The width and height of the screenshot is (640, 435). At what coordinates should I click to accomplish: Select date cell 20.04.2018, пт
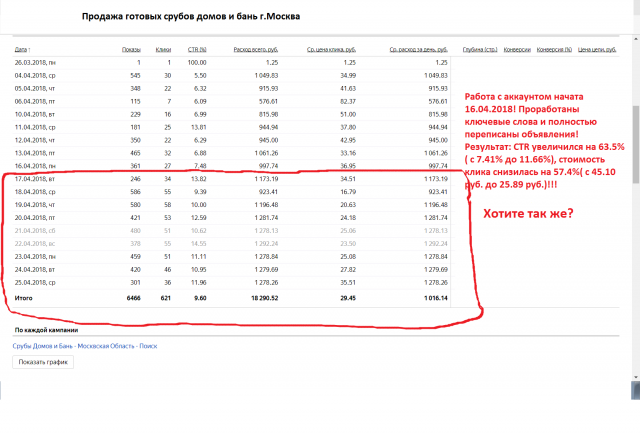point(35,218)
